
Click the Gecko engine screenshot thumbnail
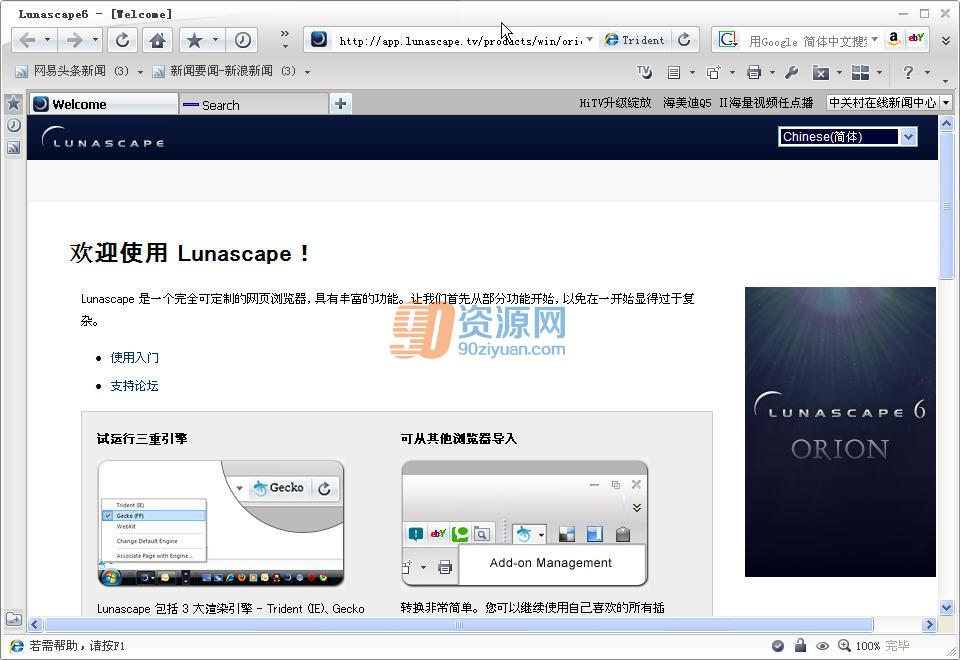tap(220, 523)
